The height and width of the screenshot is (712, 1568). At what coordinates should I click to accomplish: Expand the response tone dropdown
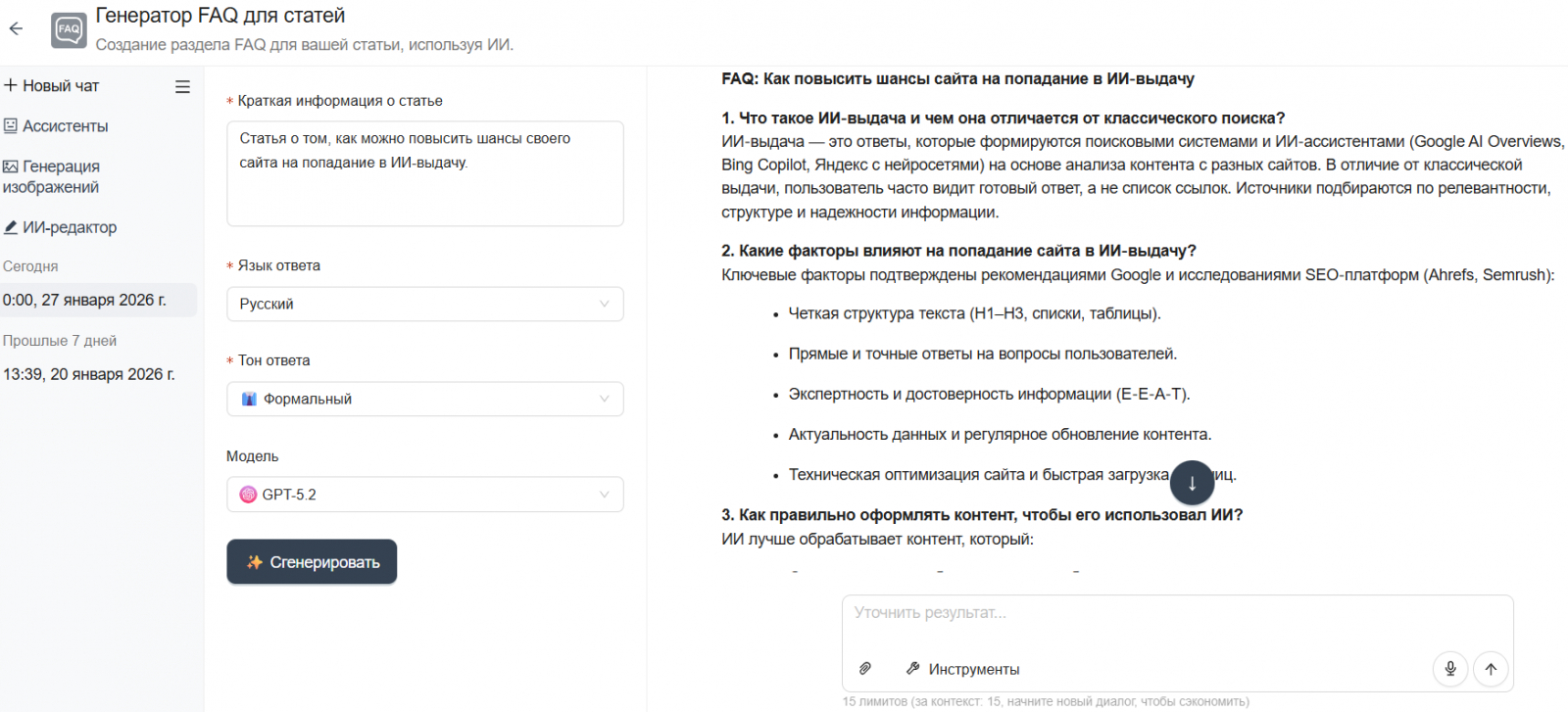(424, 400)
